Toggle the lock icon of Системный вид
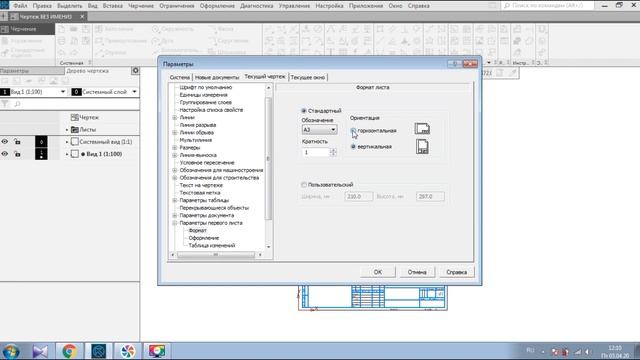 point(17,142)
